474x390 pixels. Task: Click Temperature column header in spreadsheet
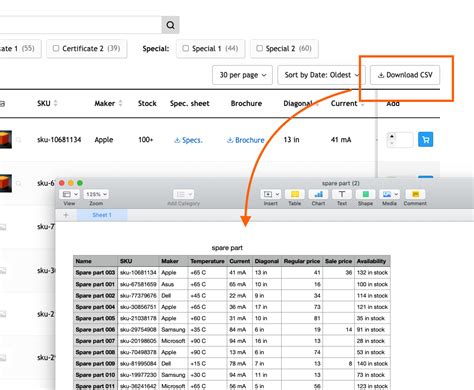click(207, 261)
